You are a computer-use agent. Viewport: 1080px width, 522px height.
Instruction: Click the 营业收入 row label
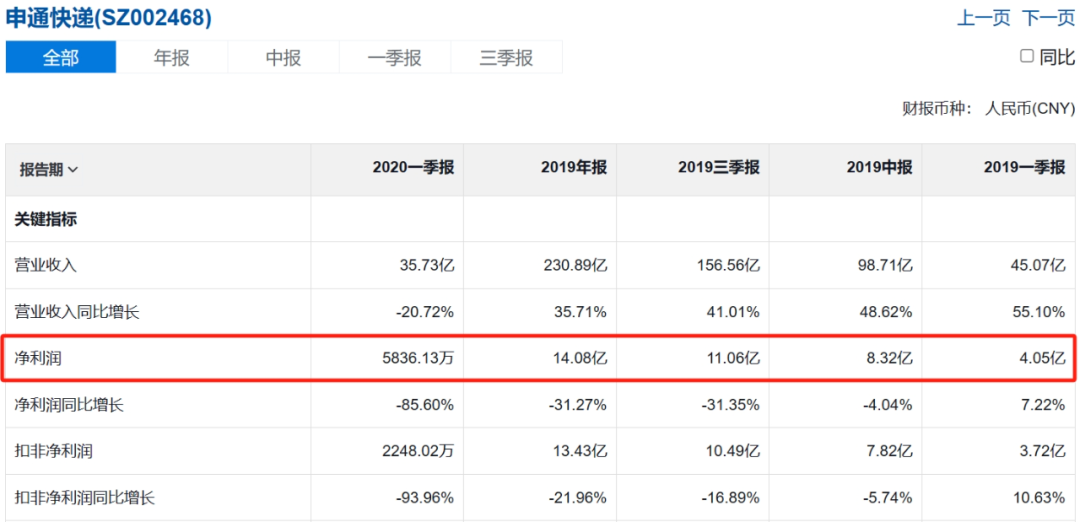coord(45,265)
